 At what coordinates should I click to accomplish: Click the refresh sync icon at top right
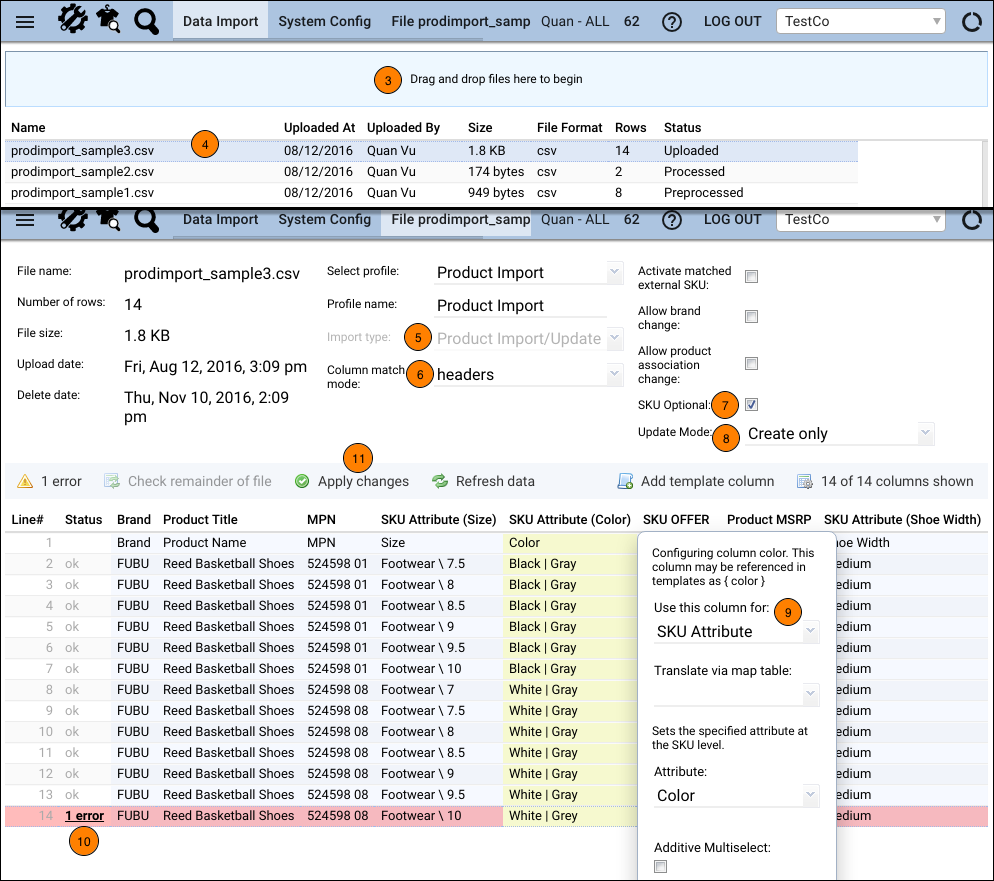(x=971, y=20)
